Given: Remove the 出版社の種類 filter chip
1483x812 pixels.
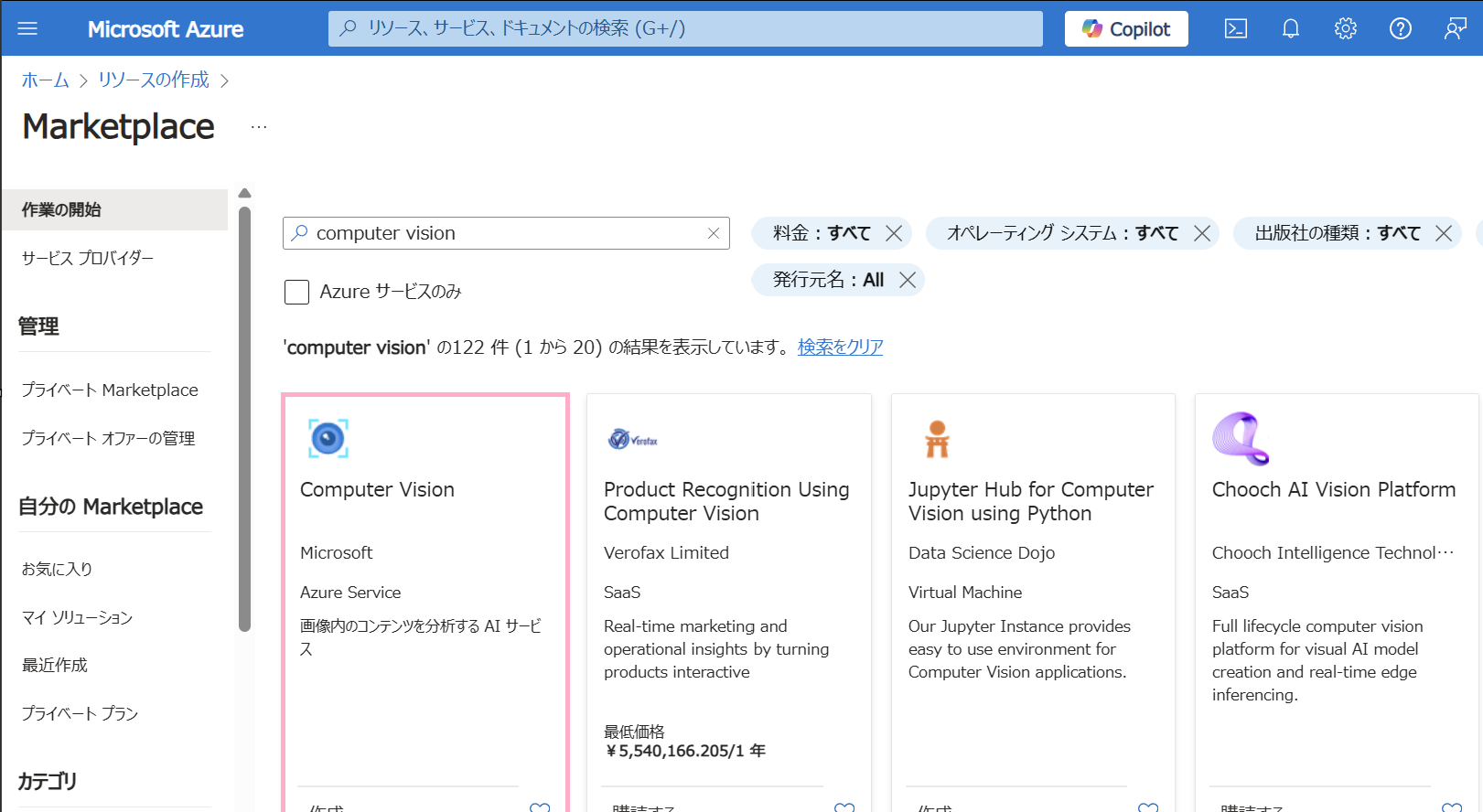Looking at the screenshot, I should [1444, 233].
